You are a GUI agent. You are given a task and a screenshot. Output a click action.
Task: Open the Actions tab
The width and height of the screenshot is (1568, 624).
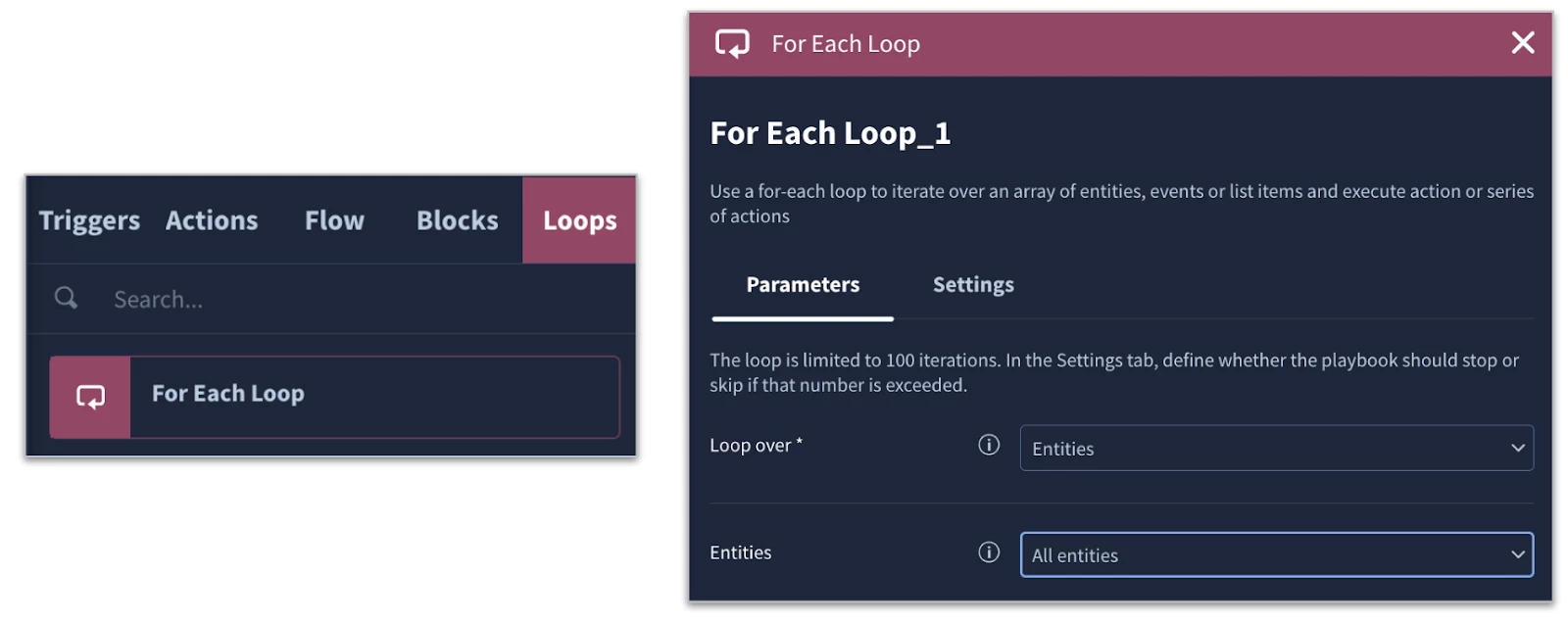click(x=212, y=220)
